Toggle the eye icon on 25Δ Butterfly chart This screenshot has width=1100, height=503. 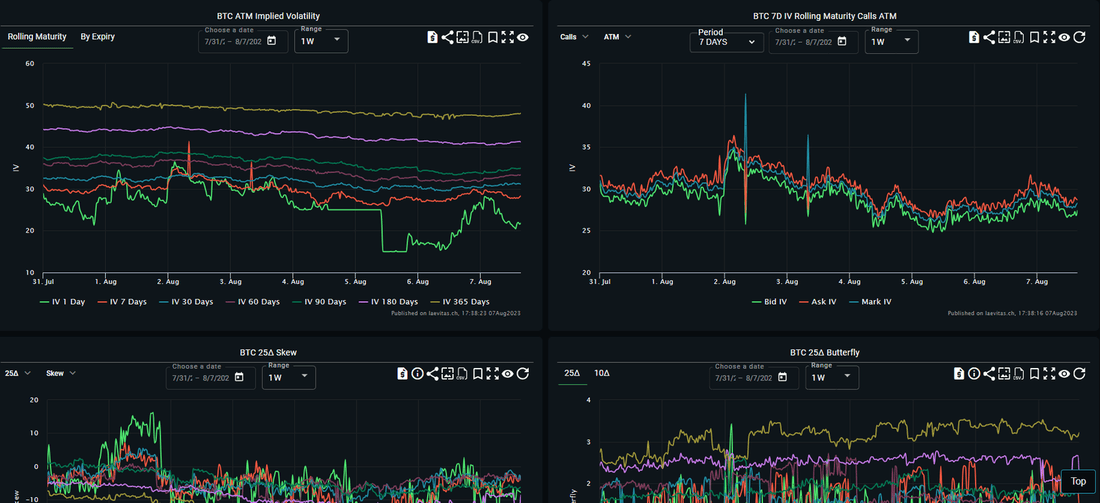[1064, 374]
